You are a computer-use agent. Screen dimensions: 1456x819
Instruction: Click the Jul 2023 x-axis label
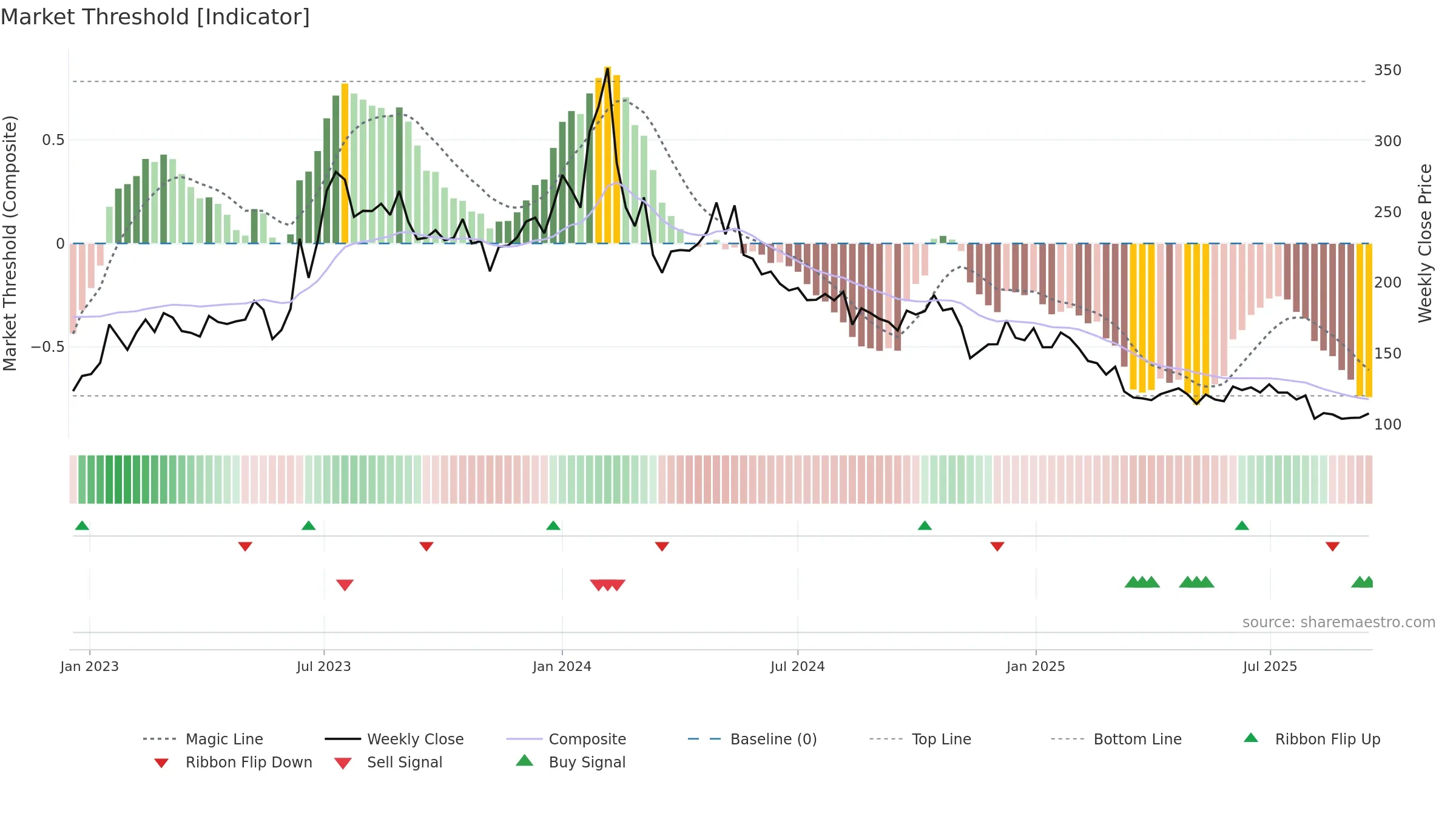click(x=324, y=666)
